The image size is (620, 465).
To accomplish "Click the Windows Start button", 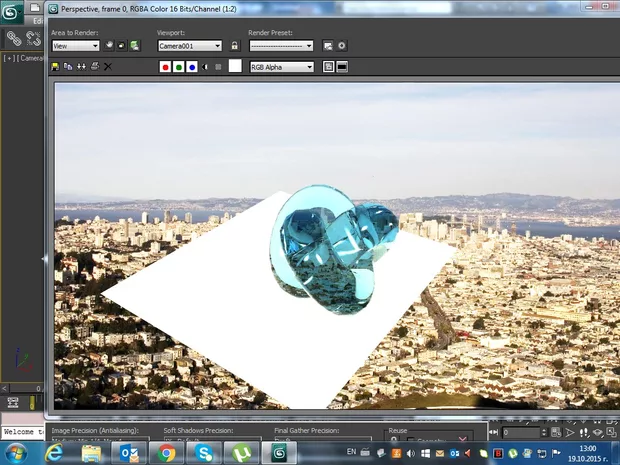I will 17,453.
